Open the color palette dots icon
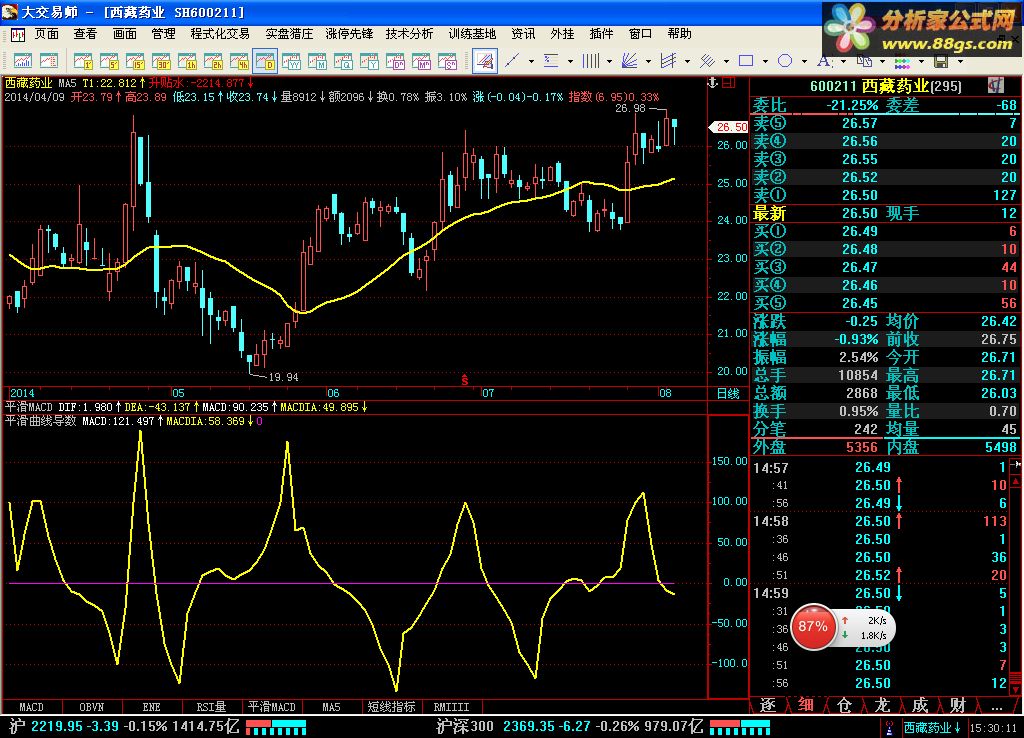Viewport: 1024px width, 738px height. coord(903,62)
